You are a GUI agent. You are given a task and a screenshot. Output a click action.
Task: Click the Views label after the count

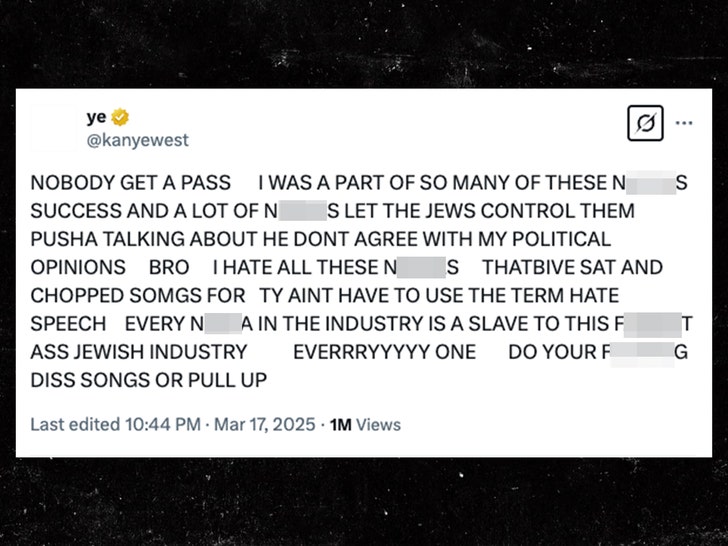click(x=378, y=424)
